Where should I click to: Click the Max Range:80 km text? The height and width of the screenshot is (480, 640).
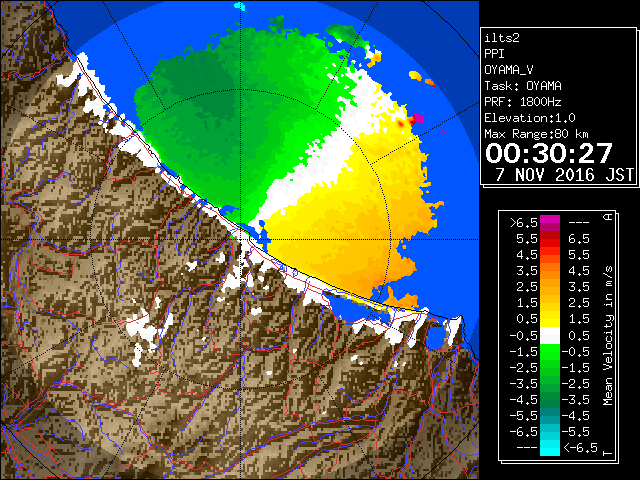(536, 134)
